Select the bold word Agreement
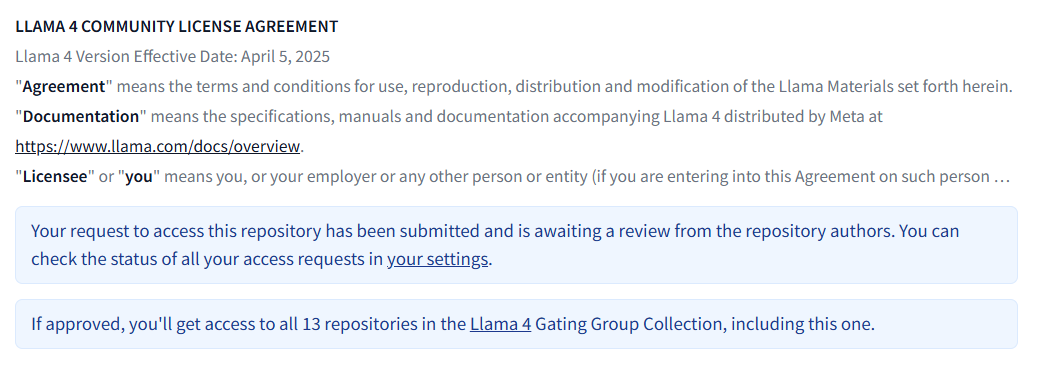Image resolution: width=1043 pixels, height=371 pixels. tap(64, 86)
